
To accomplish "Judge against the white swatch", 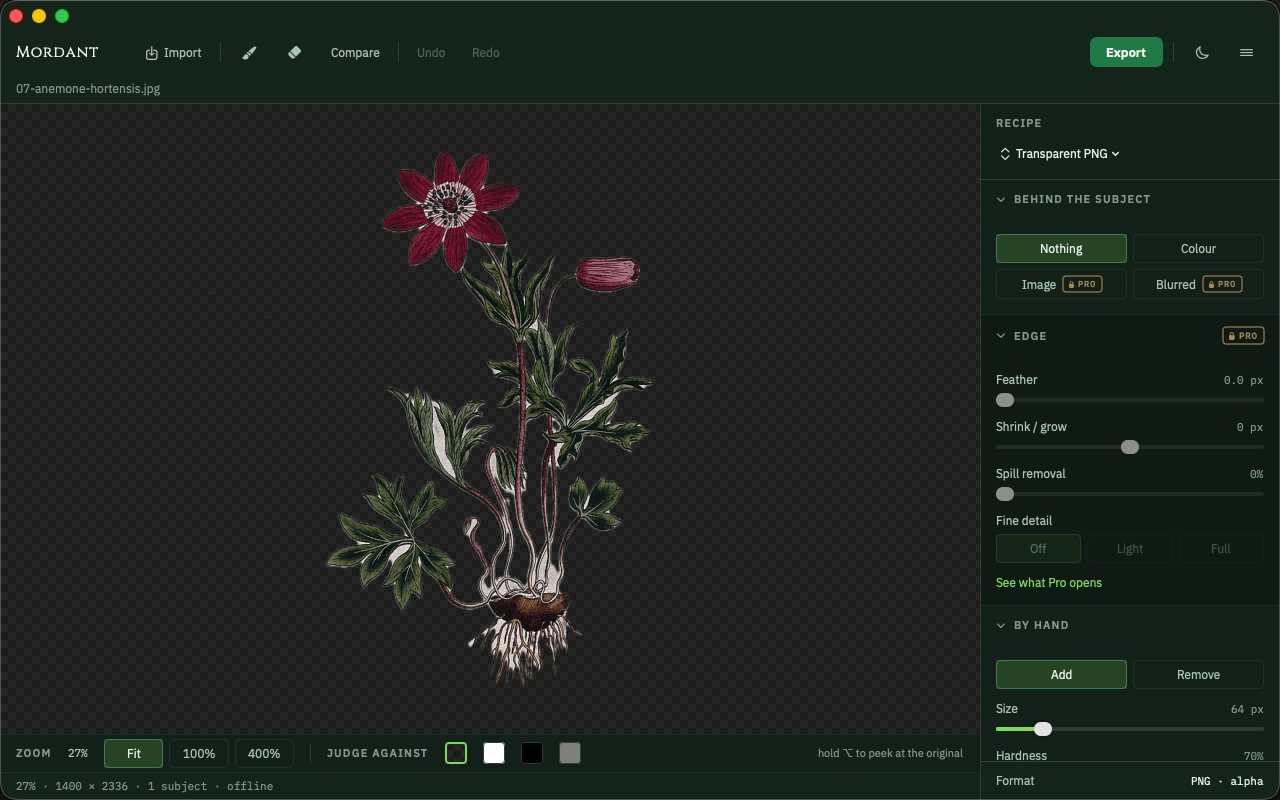I will tap(494, 753).
